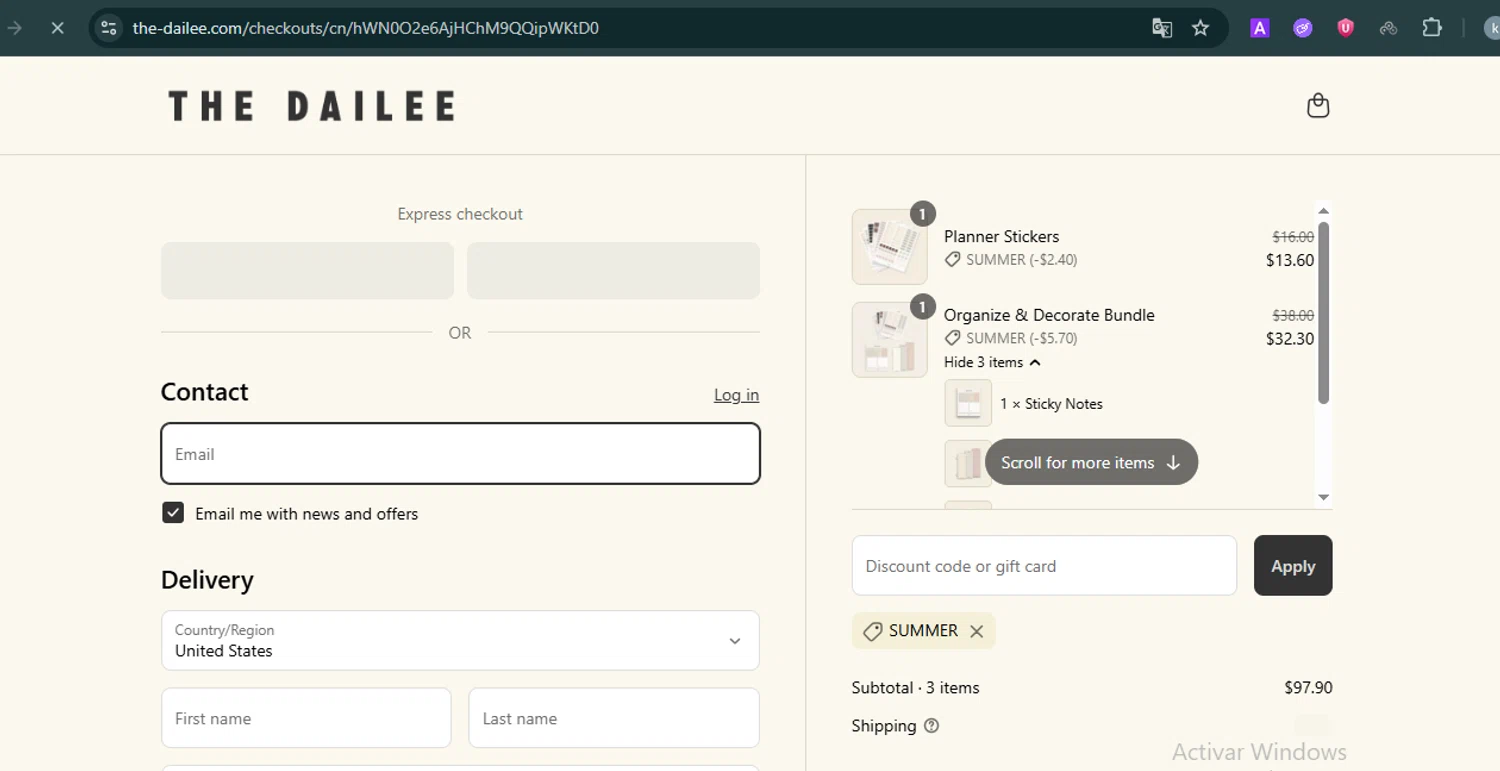The image size is (1500, 771).
Task: Click the order summary scrollbar thumb
Action: (x=1324, y=313)
